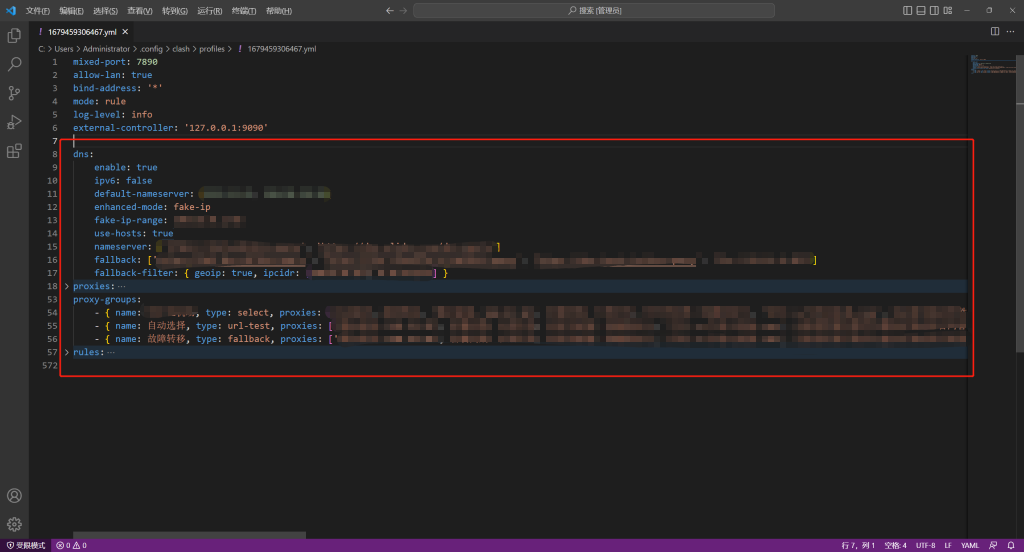Screen dimensions: 1024x552
Task: Go forward with the right arrow
Action: point(403,10)
